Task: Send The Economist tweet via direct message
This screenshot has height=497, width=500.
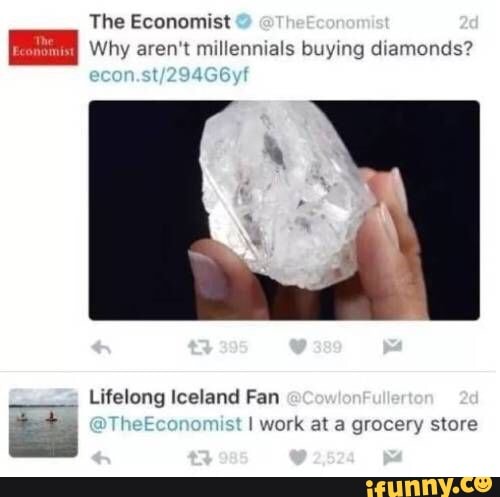Action: coord(393,347)
